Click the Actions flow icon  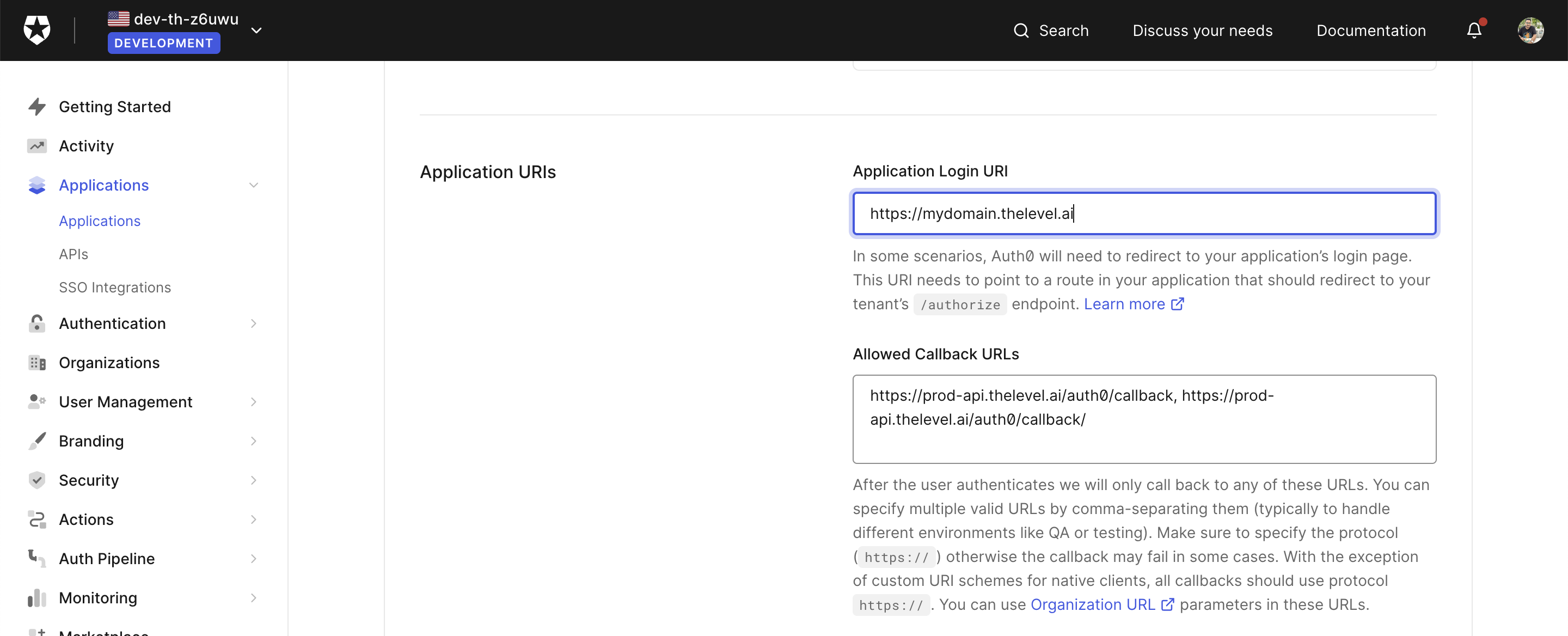click(x=37, y=519)
